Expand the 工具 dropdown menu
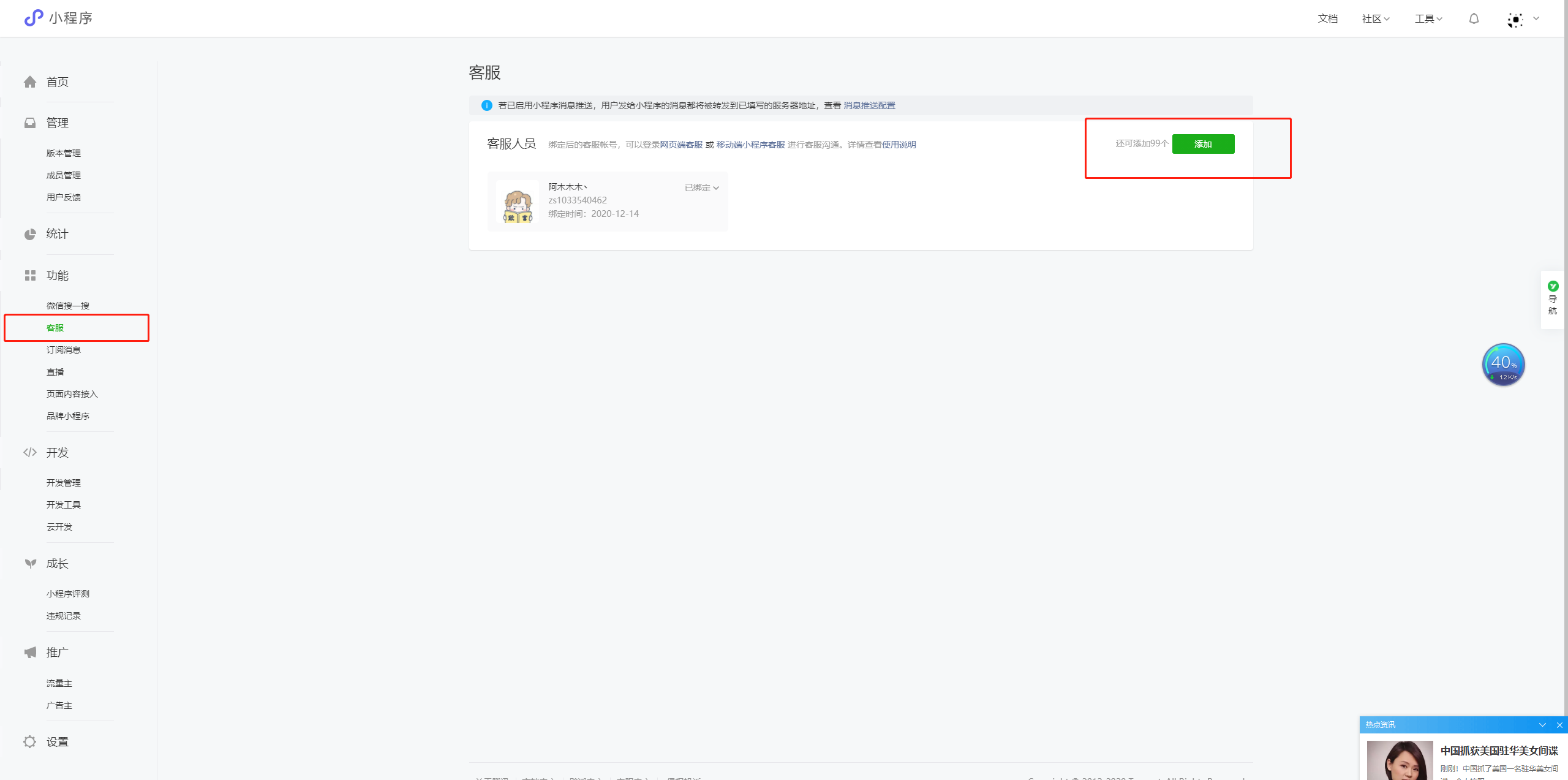 pos(1428,19)
